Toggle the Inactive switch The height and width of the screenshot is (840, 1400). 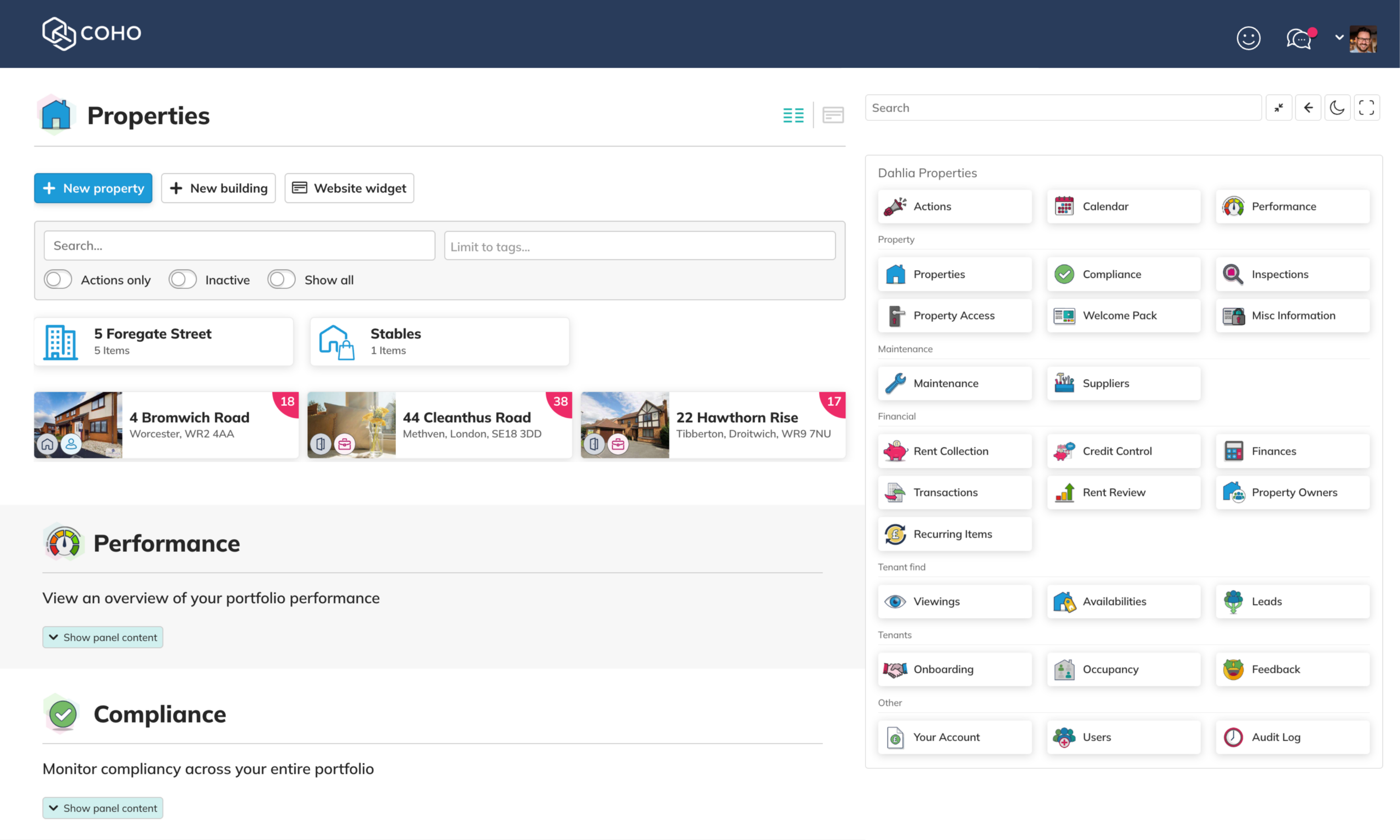coord(182,279)
